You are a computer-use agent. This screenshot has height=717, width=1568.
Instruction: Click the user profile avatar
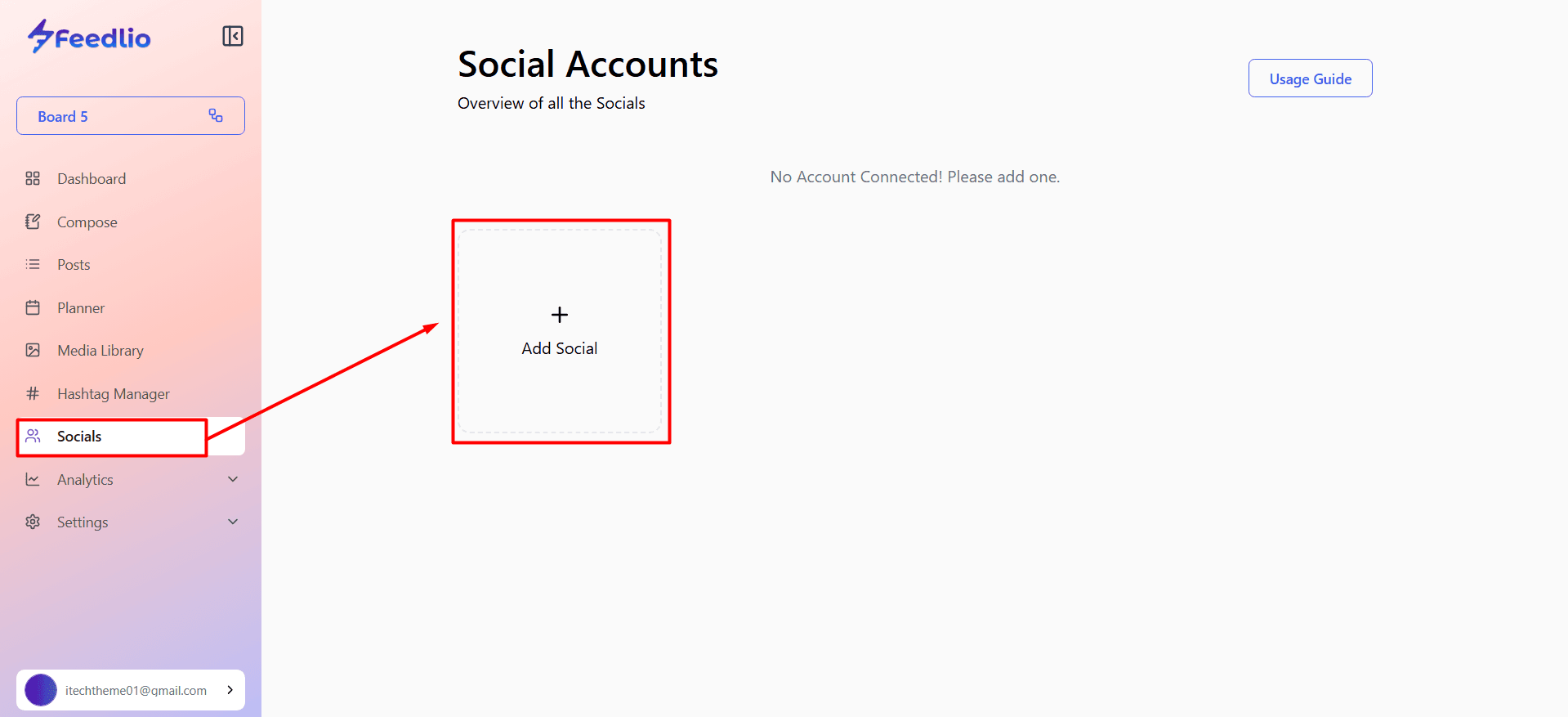click(41, 690)
